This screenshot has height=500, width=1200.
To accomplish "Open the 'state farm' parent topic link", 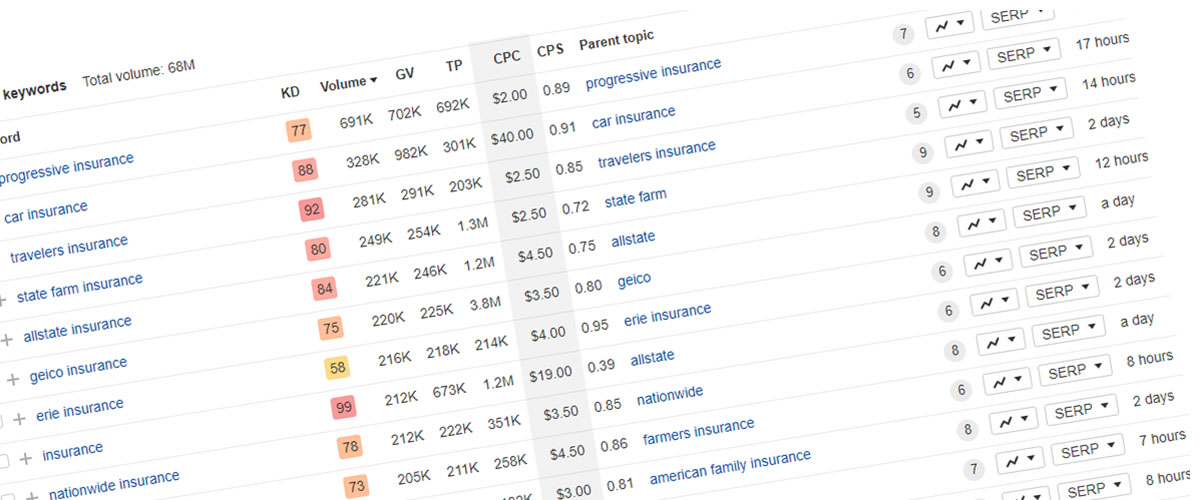I will point(635,198).
